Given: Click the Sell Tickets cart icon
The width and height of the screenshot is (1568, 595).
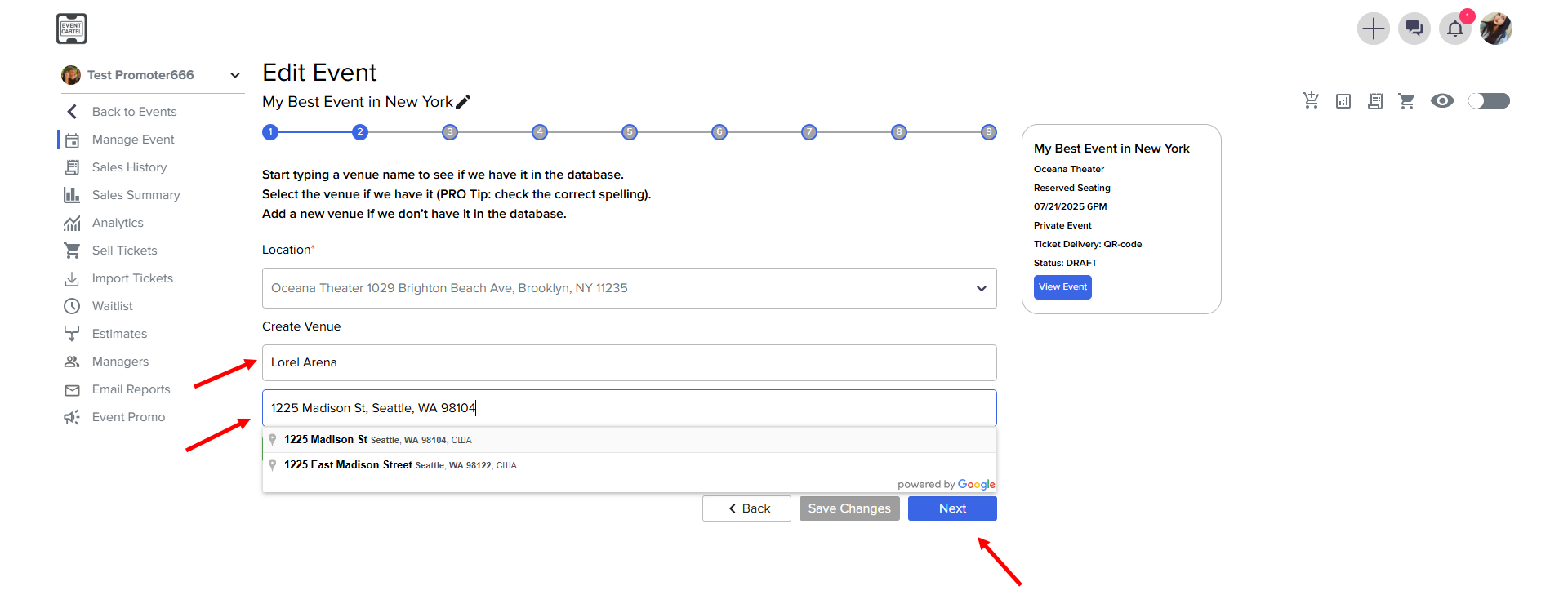Looking at the screenshot, I should tap(72, 251).
